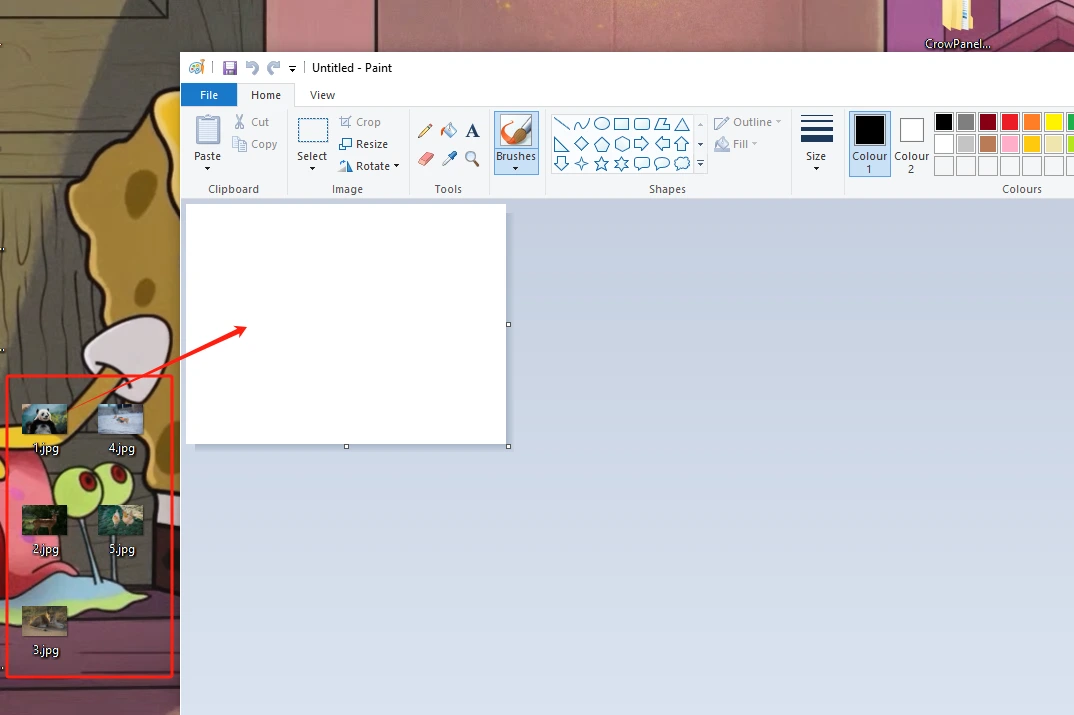Select the 1.jpg panda thumbnail on desktop

[x=44, y=419]
